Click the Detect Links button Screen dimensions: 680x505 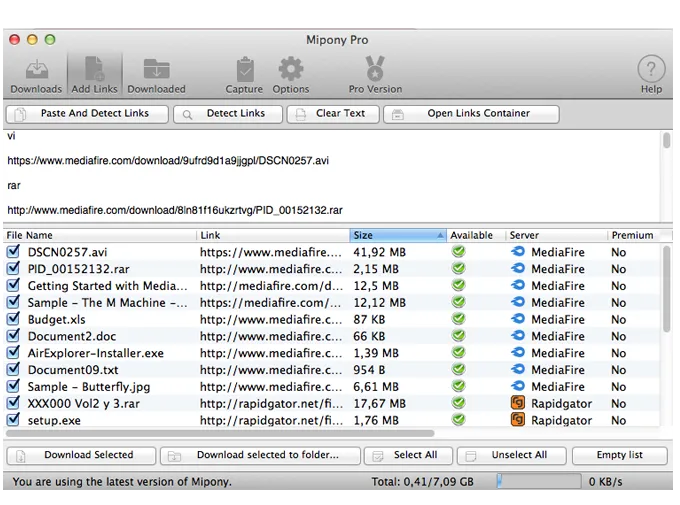click(x=228, y=114)
